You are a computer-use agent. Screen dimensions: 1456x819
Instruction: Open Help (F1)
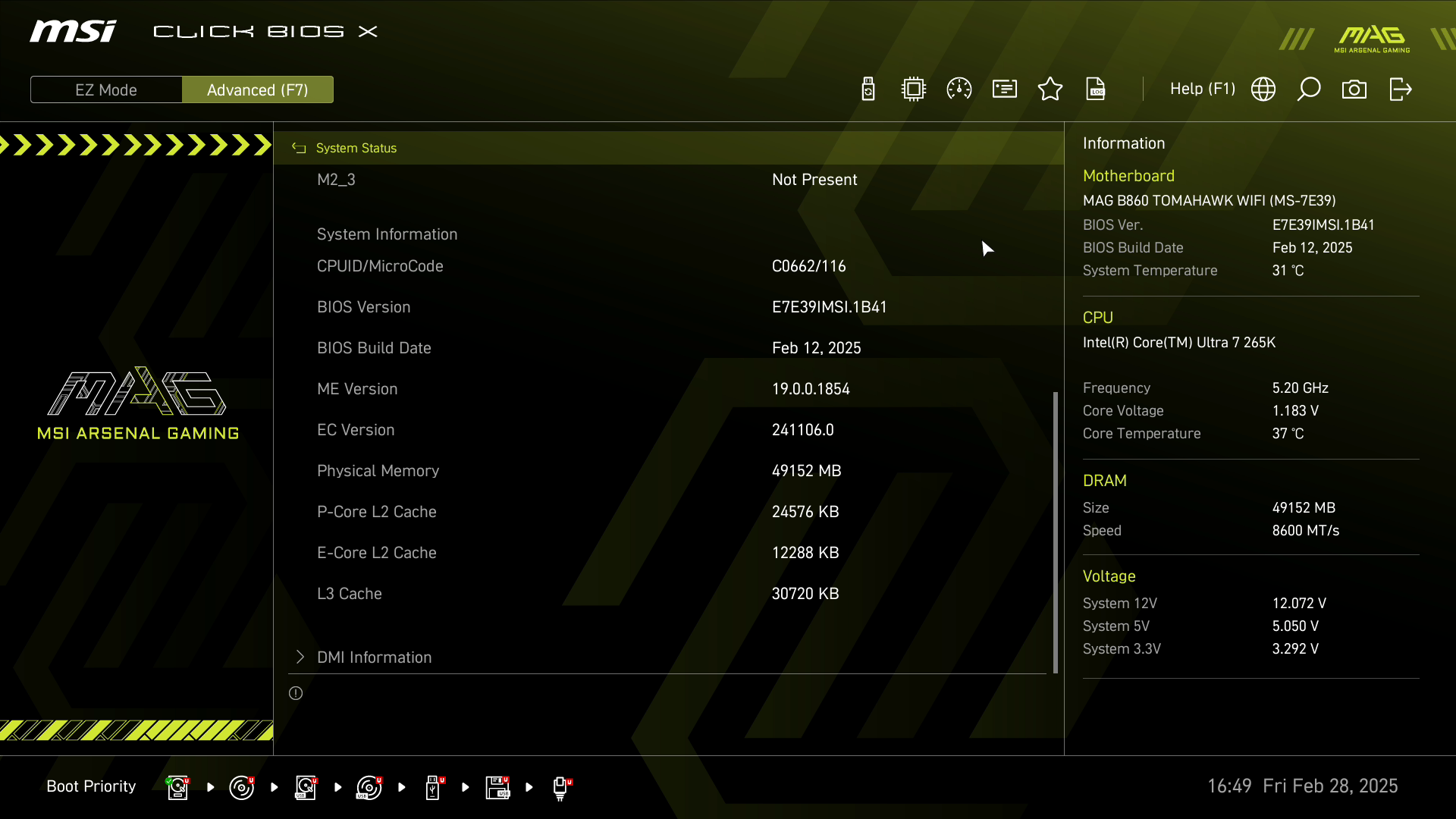(x=1202, y=89)
